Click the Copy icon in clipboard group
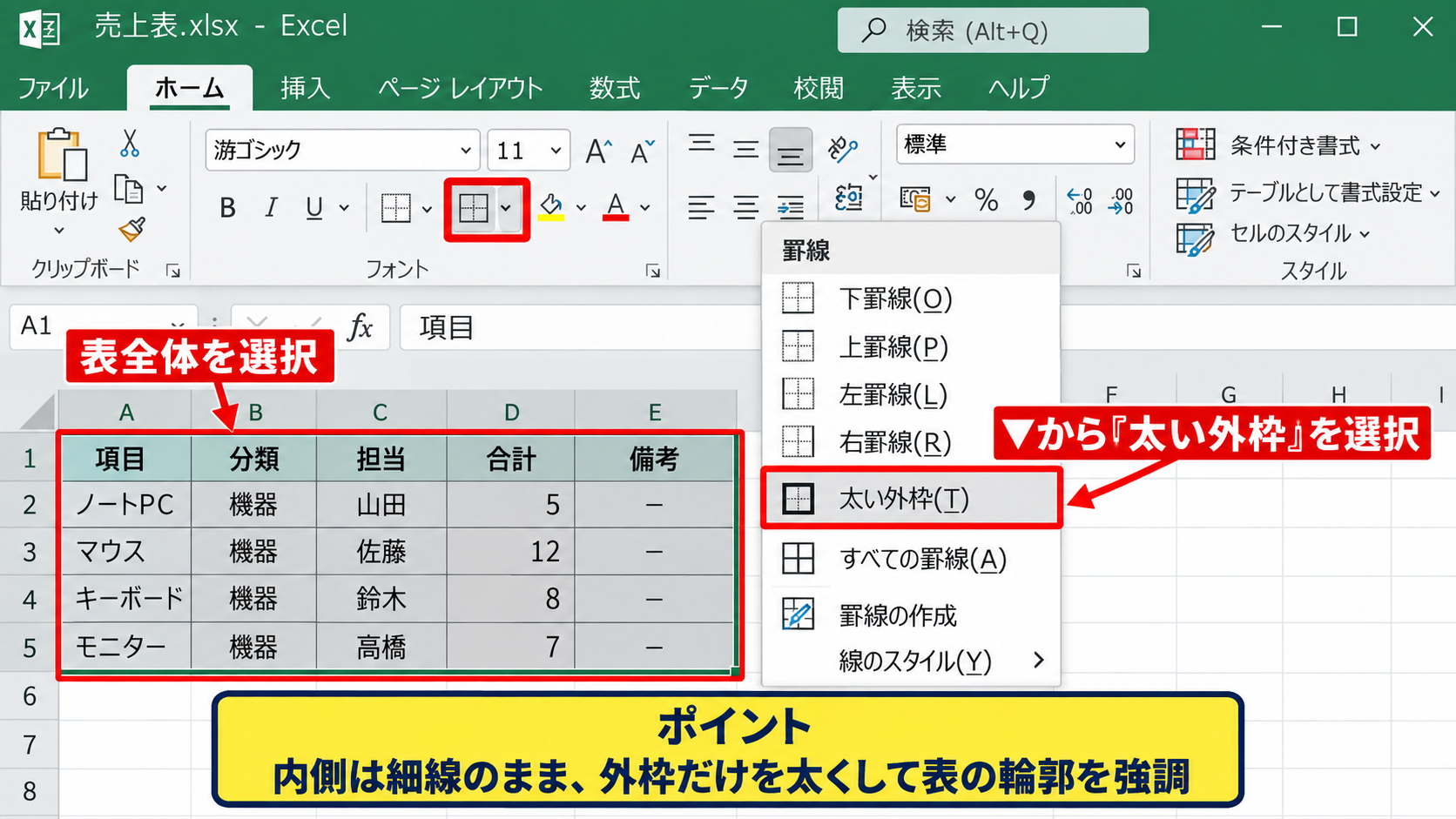The width and height of the screenshot is (1456, 819). tap(129, 189)
